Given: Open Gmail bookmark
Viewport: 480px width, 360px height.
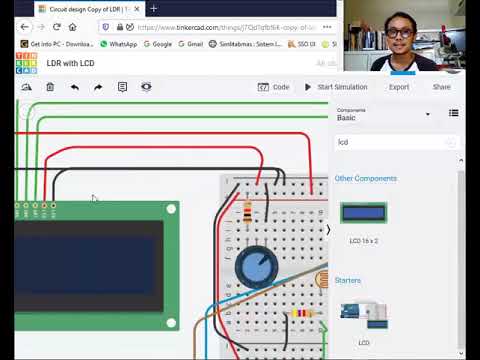Looking at the screenshot, I should tap(191, 44).
